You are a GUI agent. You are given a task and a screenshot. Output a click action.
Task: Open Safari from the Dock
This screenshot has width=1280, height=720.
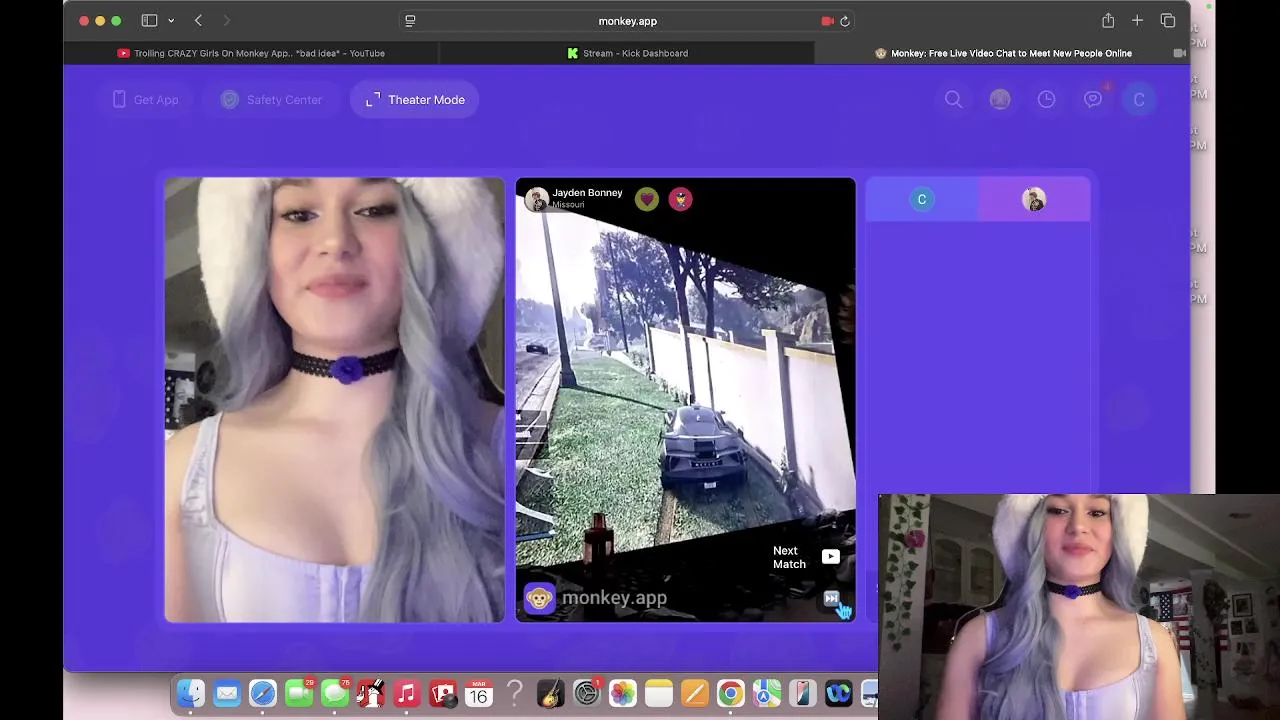(x=263, y=693)
